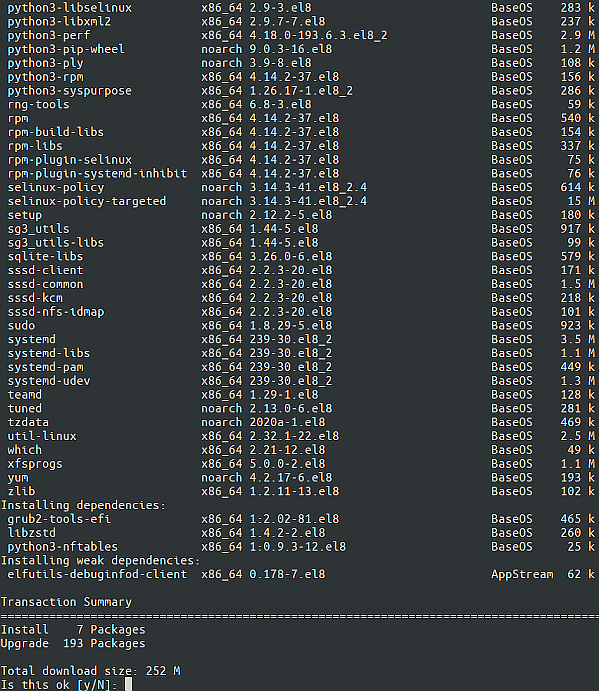Click the systemd-udev package name
The image size is (599, 691).
tap(49, 381)
